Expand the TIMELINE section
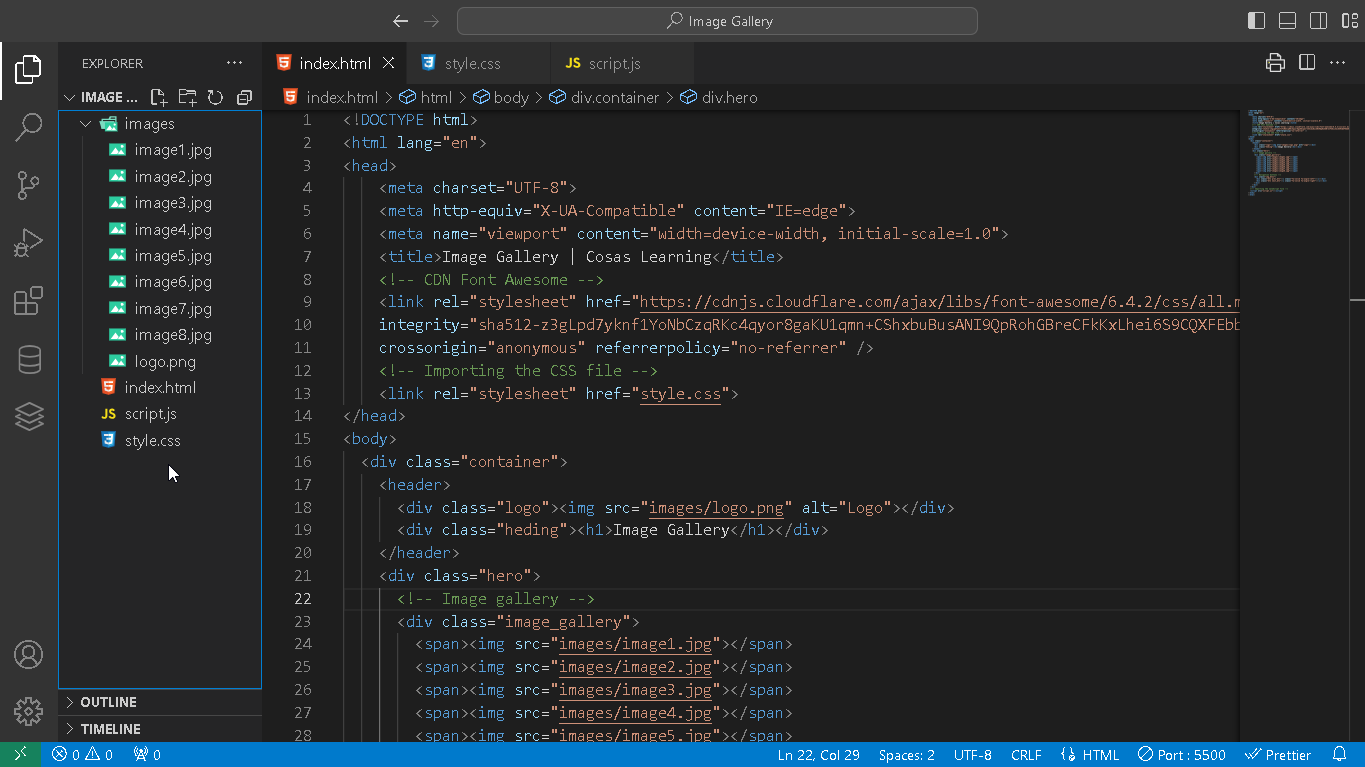This screenshot has height=767, width=1365. point(110,729)
